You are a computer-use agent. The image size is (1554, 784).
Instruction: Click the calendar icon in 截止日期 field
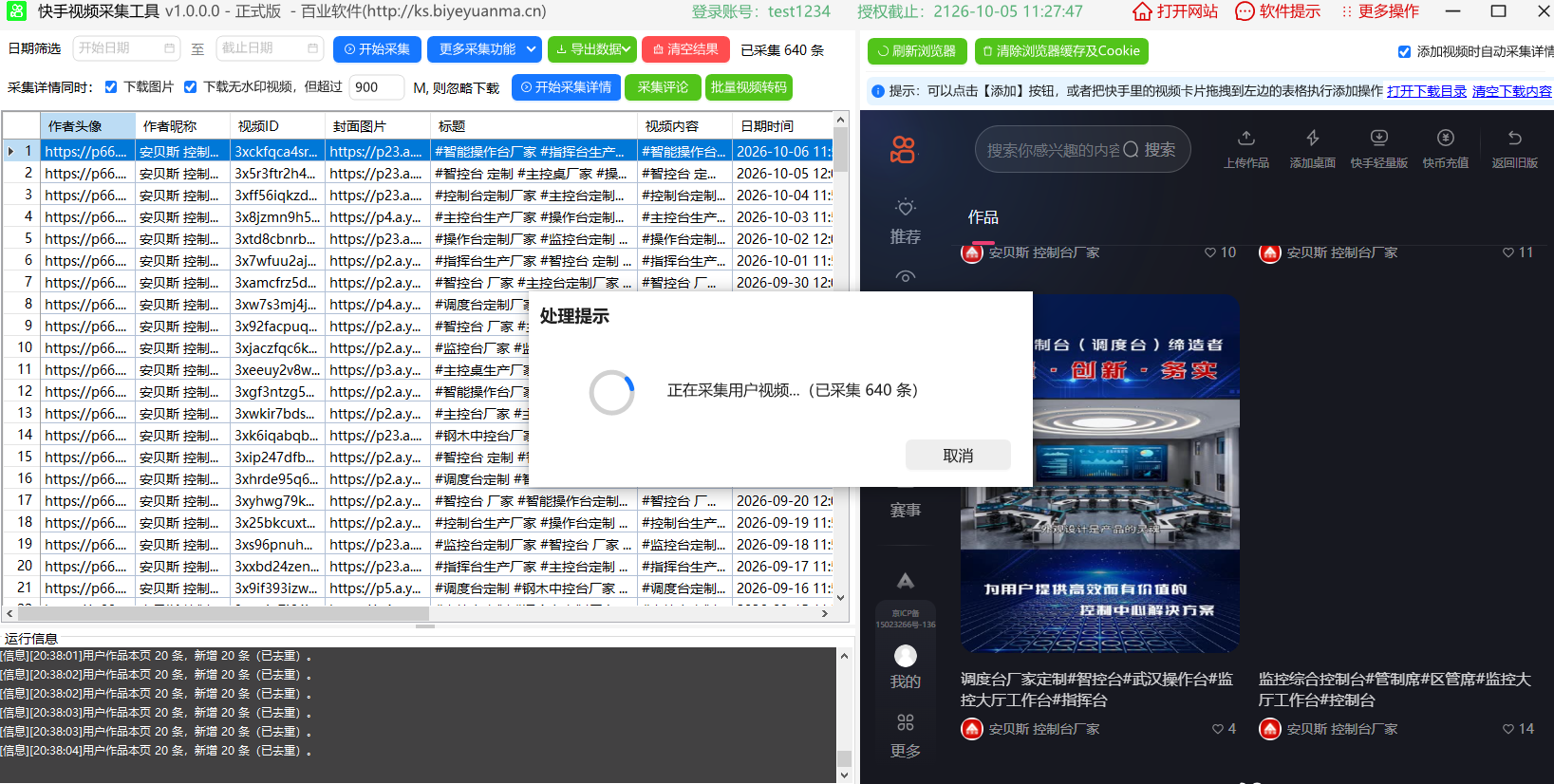point(312,48)
